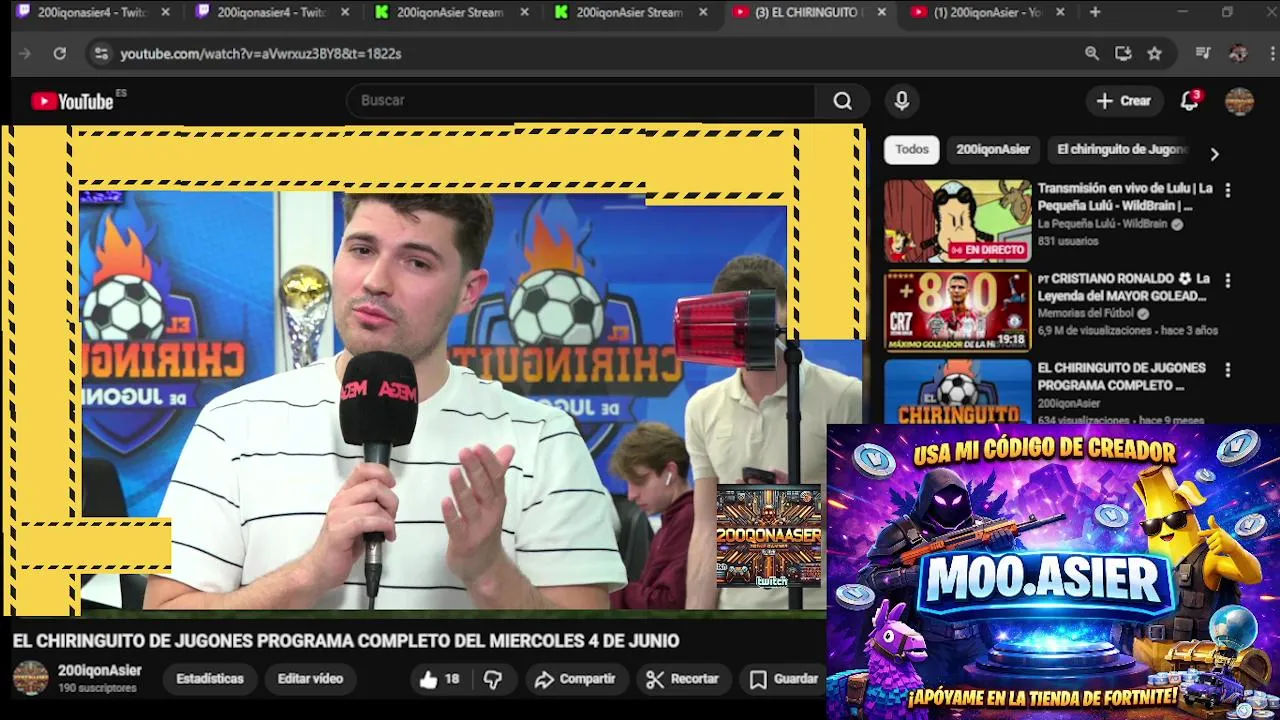Open the Lulu live stream thumbnail
The image size is (1280, 720).
point(957,221)
